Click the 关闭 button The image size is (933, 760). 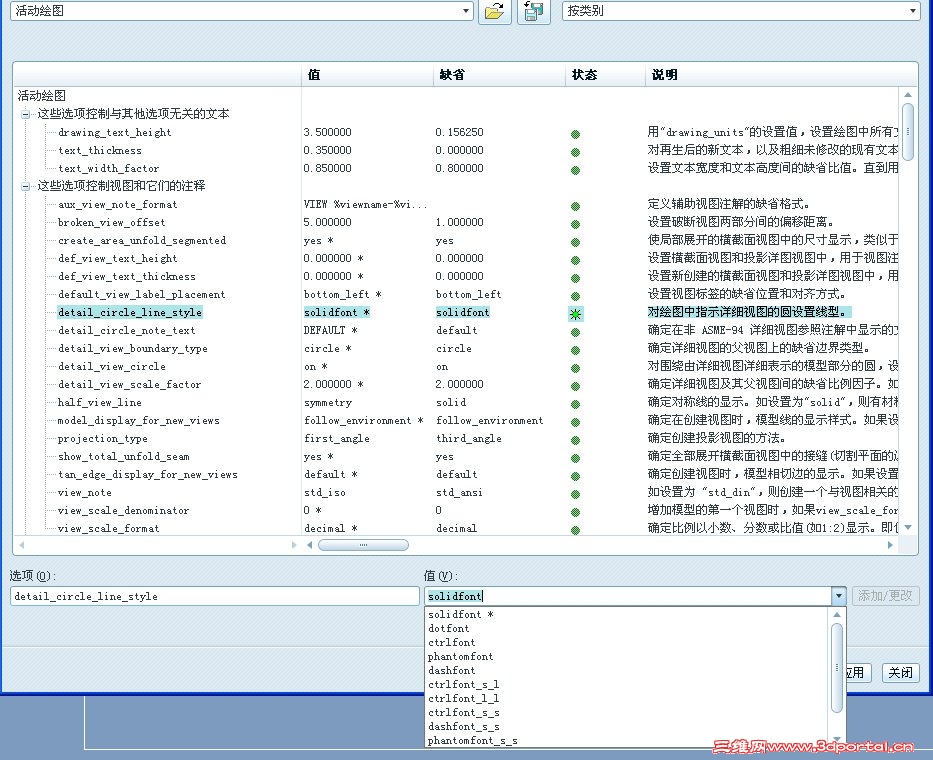(x=900, y=673)
